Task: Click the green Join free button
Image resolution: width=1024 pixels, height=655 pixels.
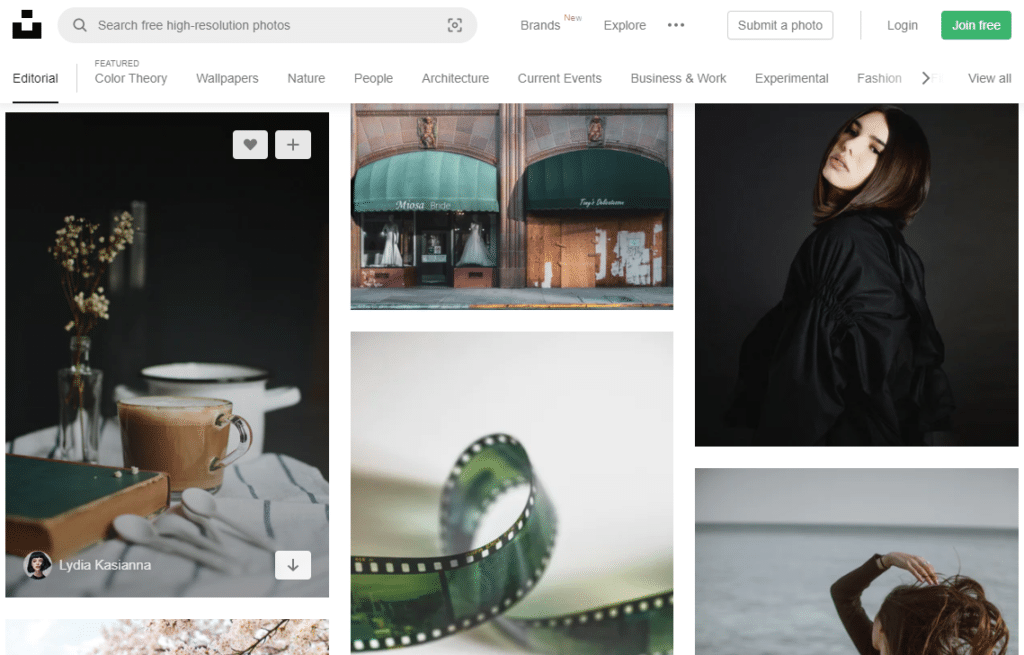Action: pyautogui.click(x=976, y=24)
